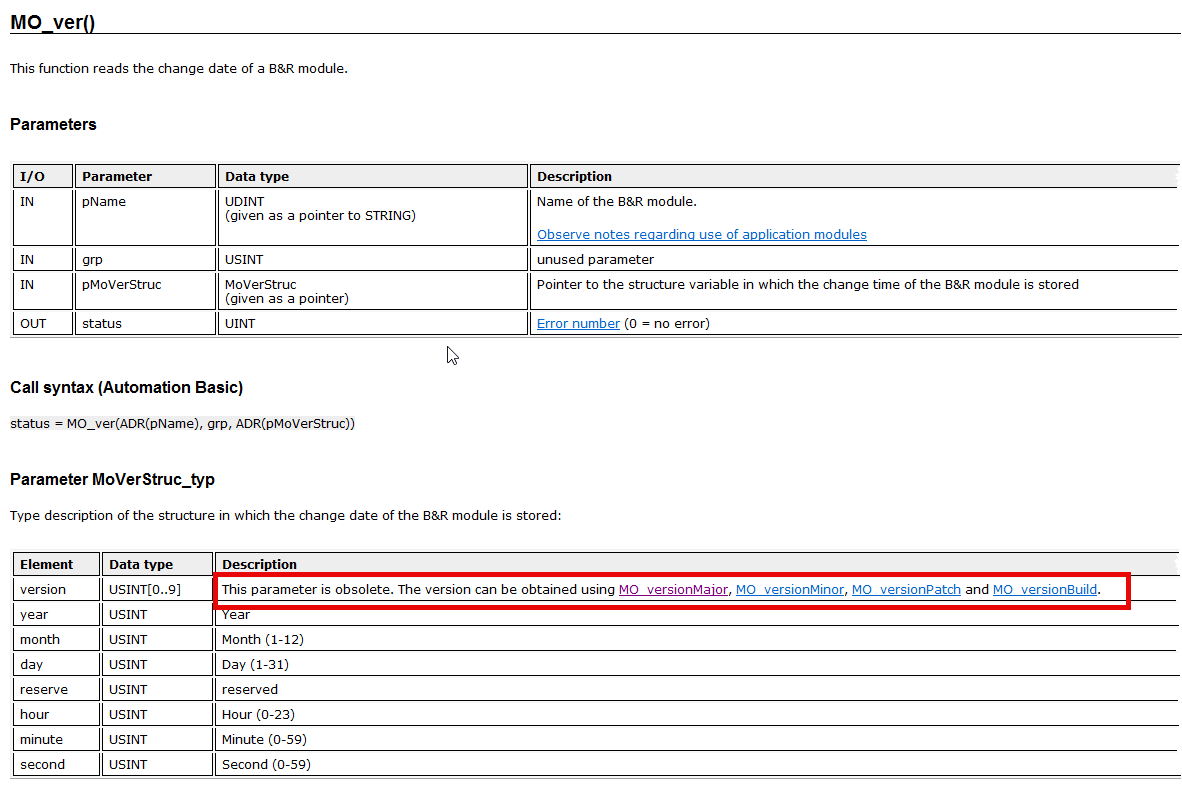Screen dimensions: 1182x796
Task: Click the OUT cell in status row
Action: 43,323
